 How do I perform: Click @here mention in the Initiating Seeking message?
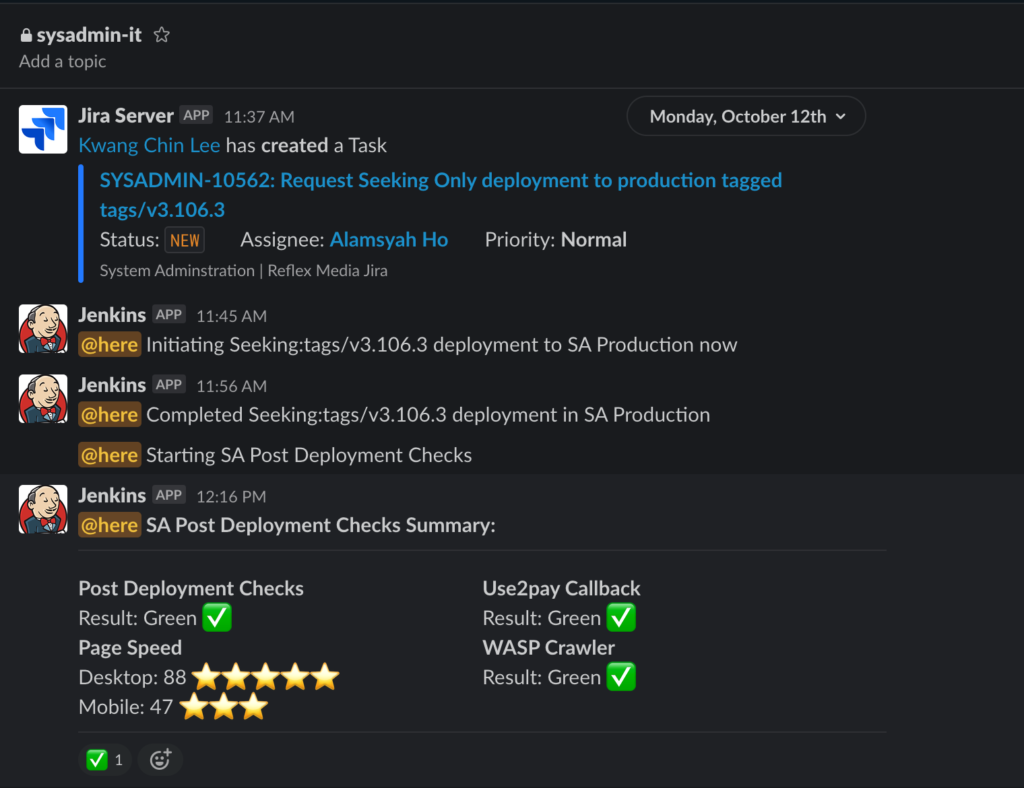point(110,345)
